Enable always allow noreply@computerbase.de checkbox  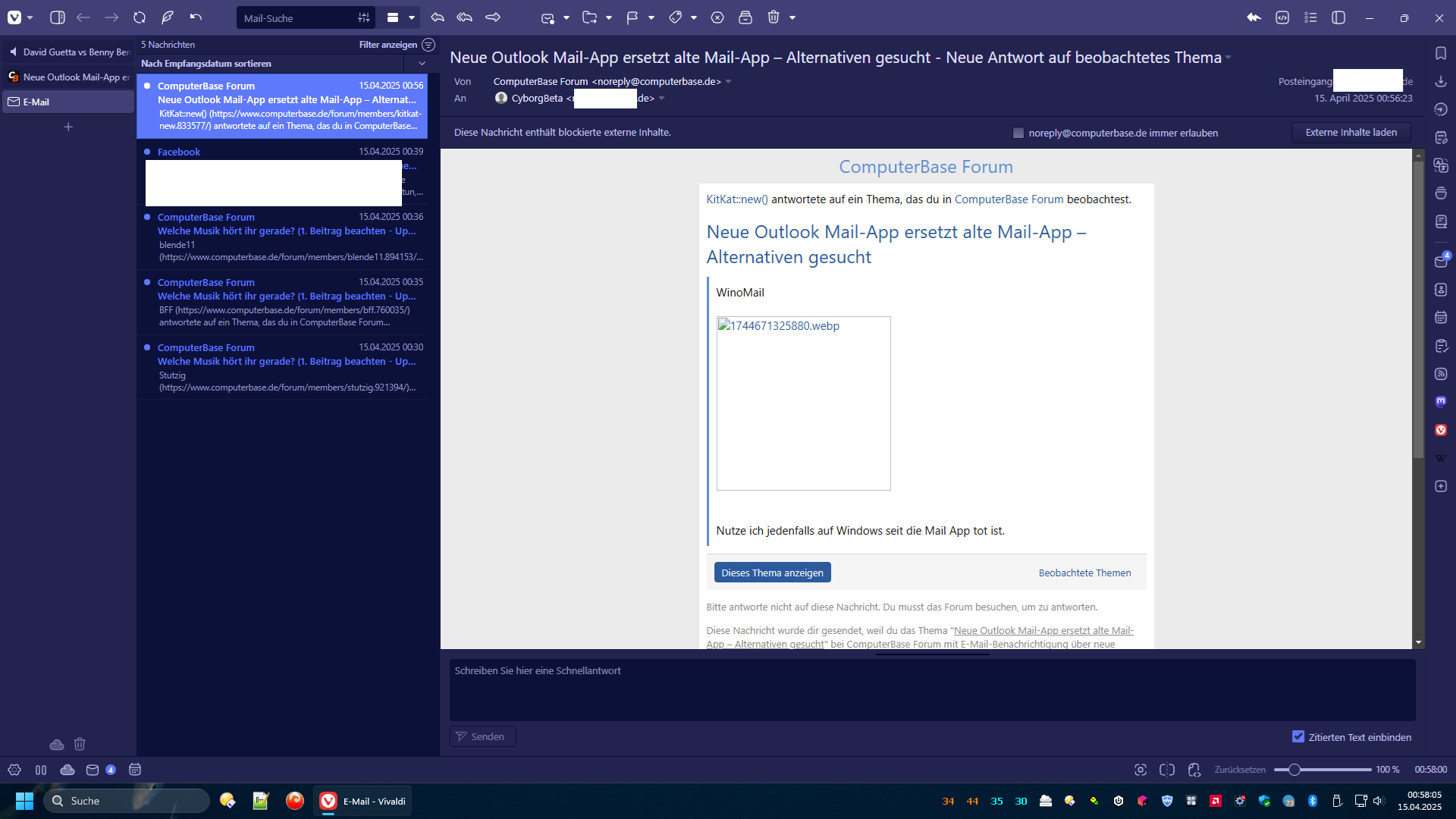coord(1018,133)
